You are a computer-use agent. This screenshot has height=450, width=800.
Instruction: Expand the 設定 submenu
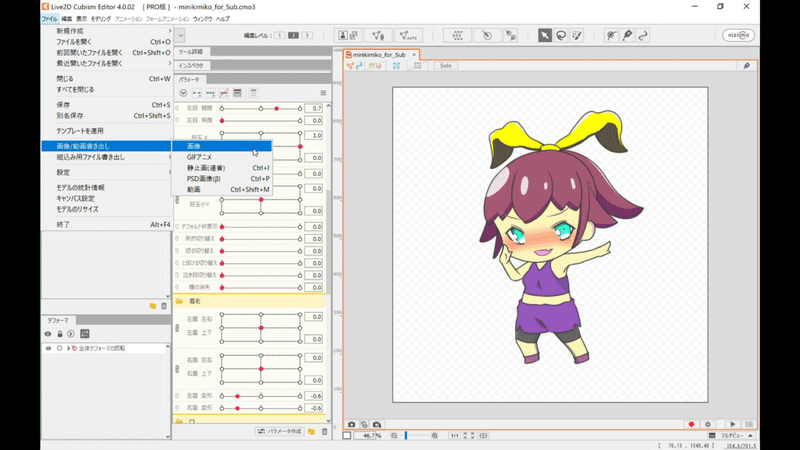pyautogui.click(x=106, y=172)
